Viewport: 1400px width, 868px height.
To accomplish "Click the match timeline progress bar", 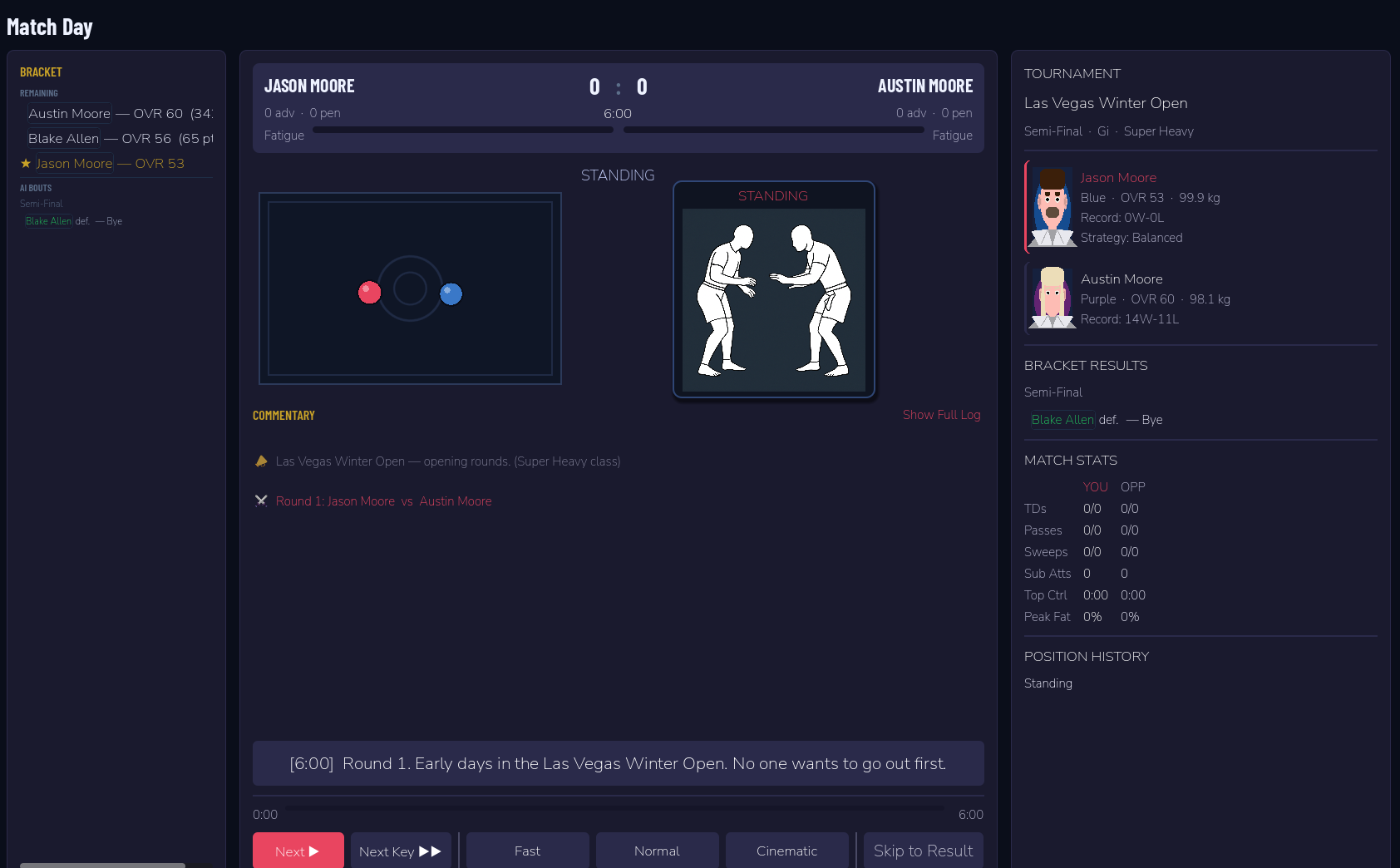I will click(614, 807).
